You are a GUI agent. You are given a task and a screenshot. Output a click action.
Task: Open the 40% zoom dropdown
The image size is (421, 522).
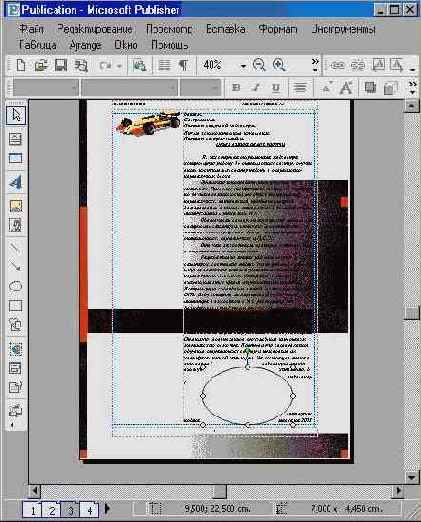[x=244, y=66]
